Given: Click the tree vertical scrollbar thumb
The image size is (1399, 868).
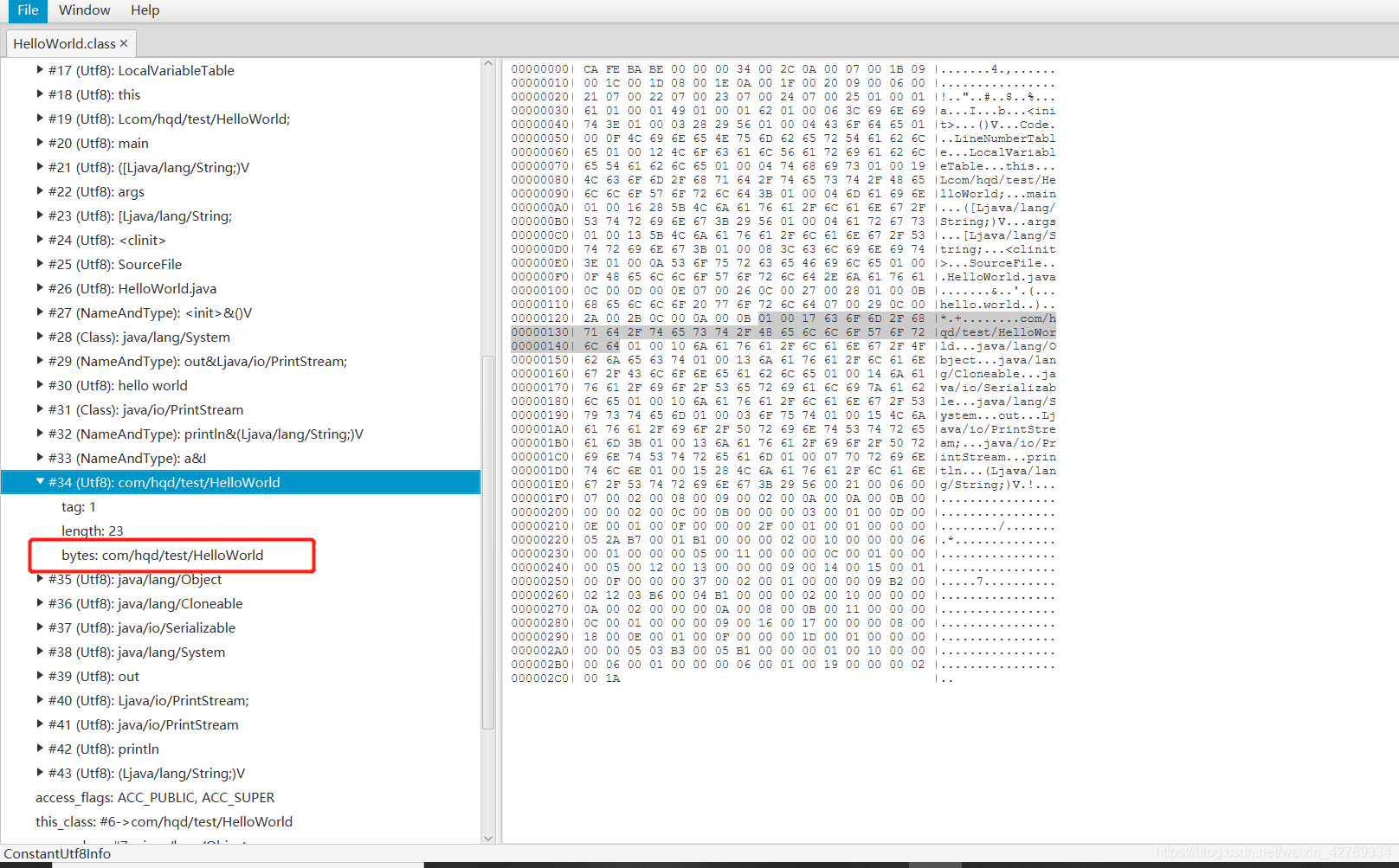Looking at the screenshot, I should [488, 541].
